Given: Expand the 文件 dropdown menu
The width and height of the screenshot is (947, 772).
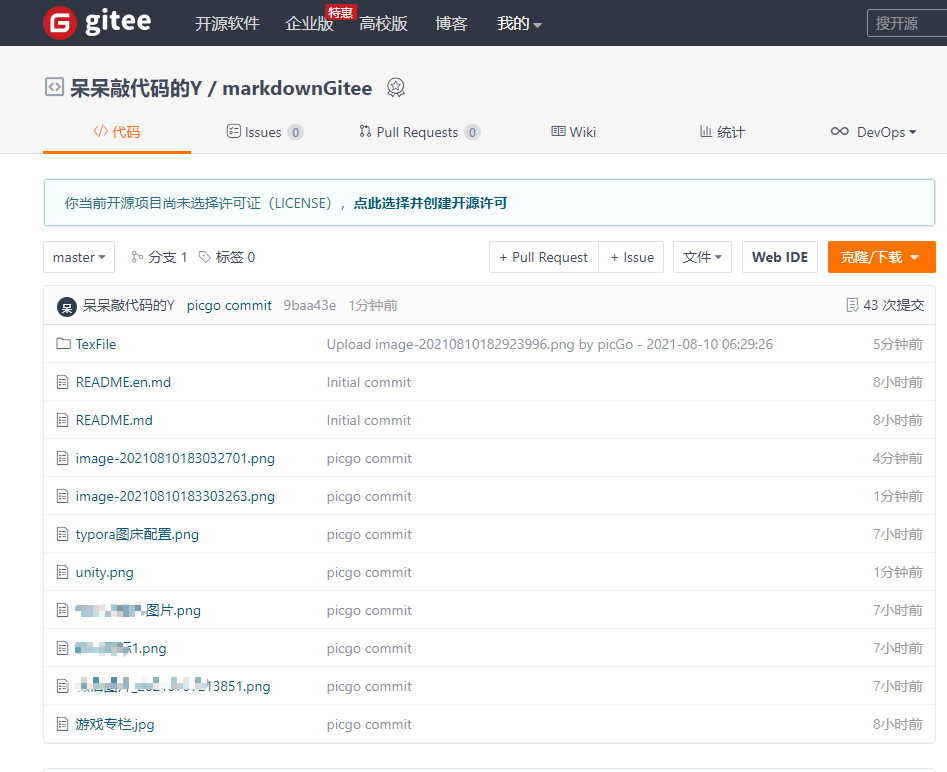Looking at the screenshot, I should click(702, 257).
